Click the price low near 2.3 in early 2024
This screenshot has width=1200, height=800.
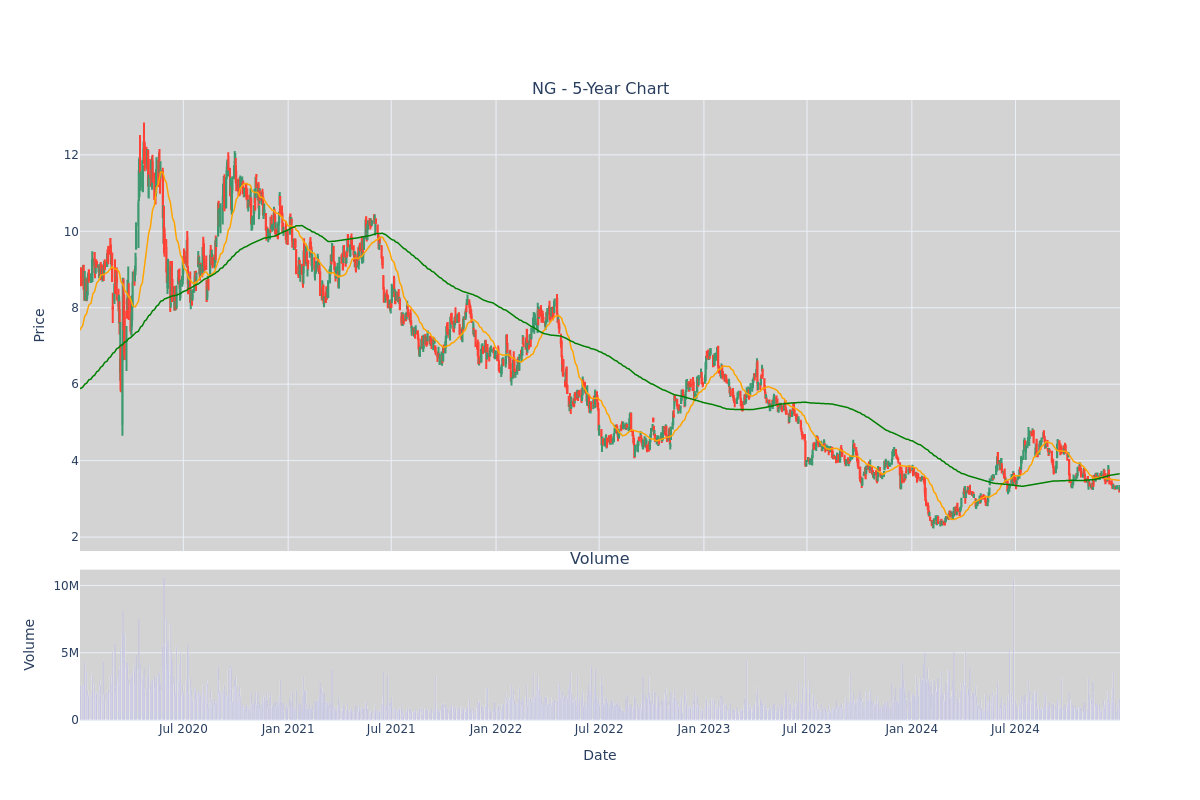click(x=934, y=522)
